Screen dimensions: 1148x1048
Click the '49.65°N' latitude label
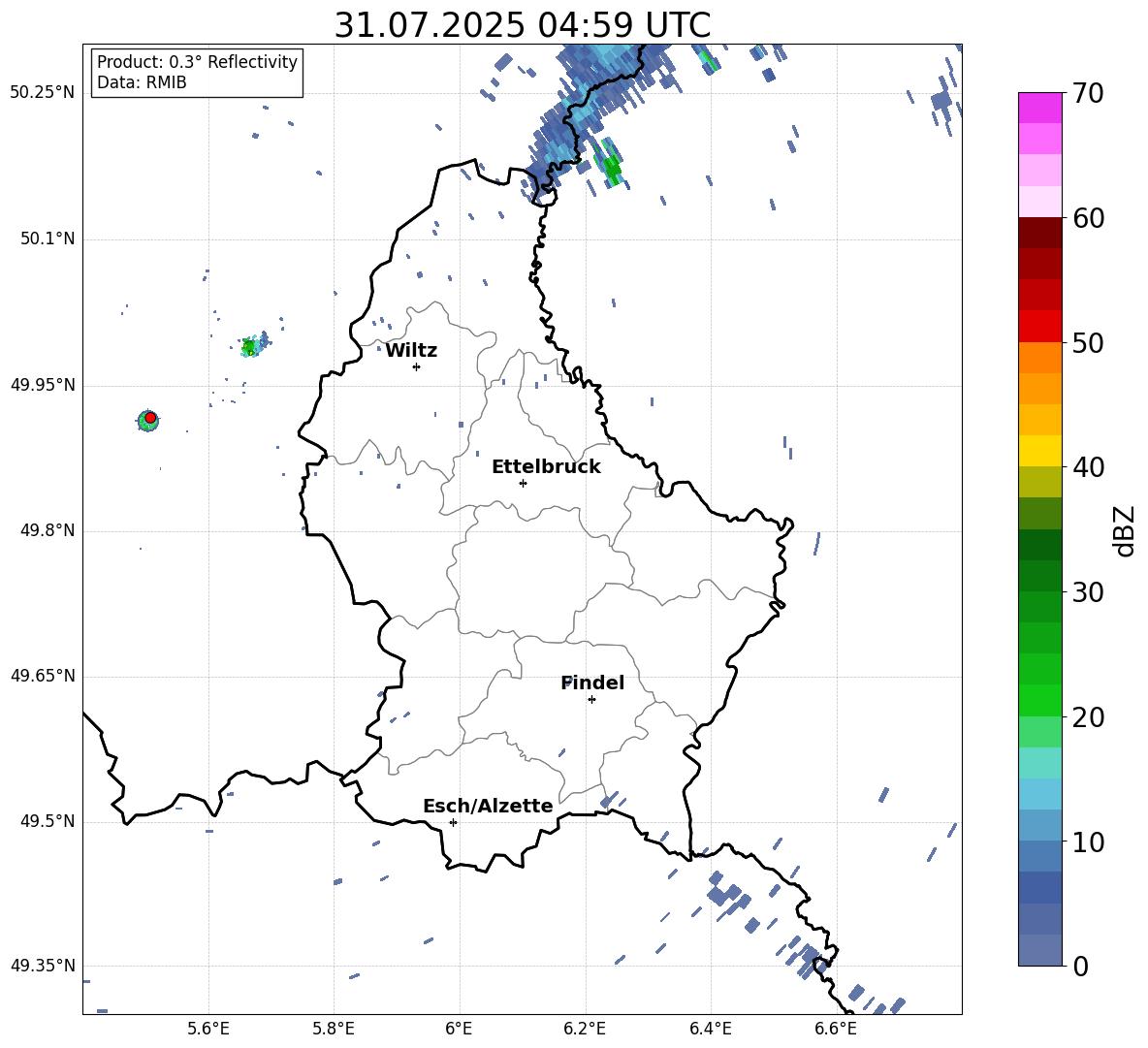[x=43, y=676]
